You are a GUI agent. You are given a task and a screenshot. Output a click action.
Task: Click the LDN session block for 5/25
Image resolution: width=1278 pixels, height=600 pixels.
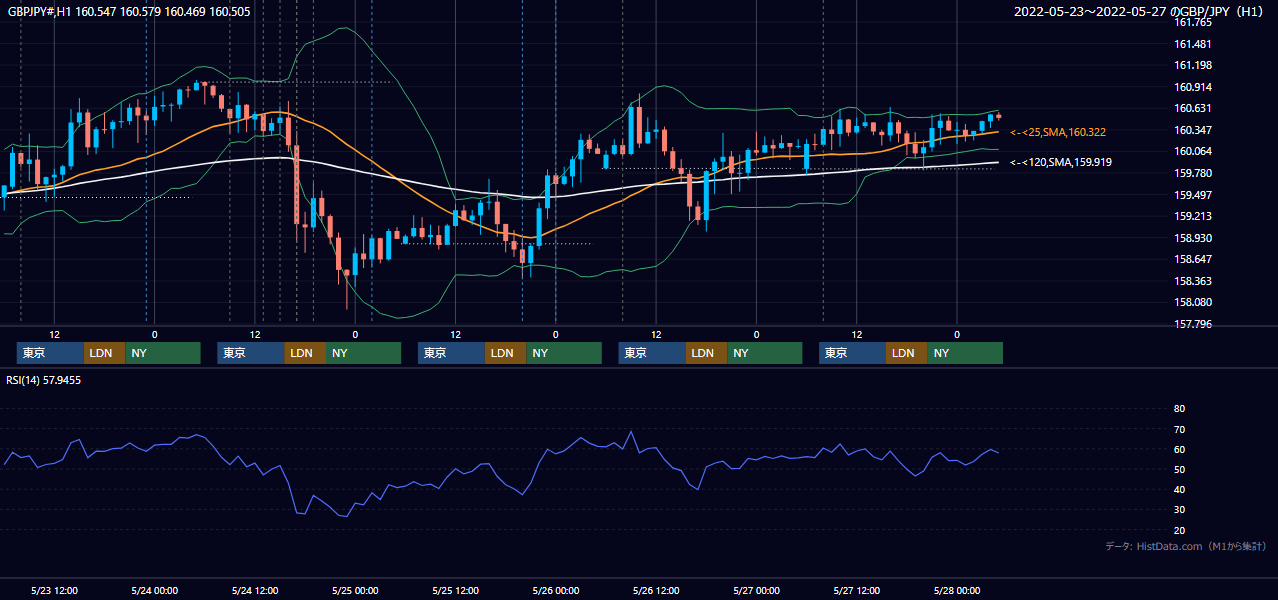505,353
